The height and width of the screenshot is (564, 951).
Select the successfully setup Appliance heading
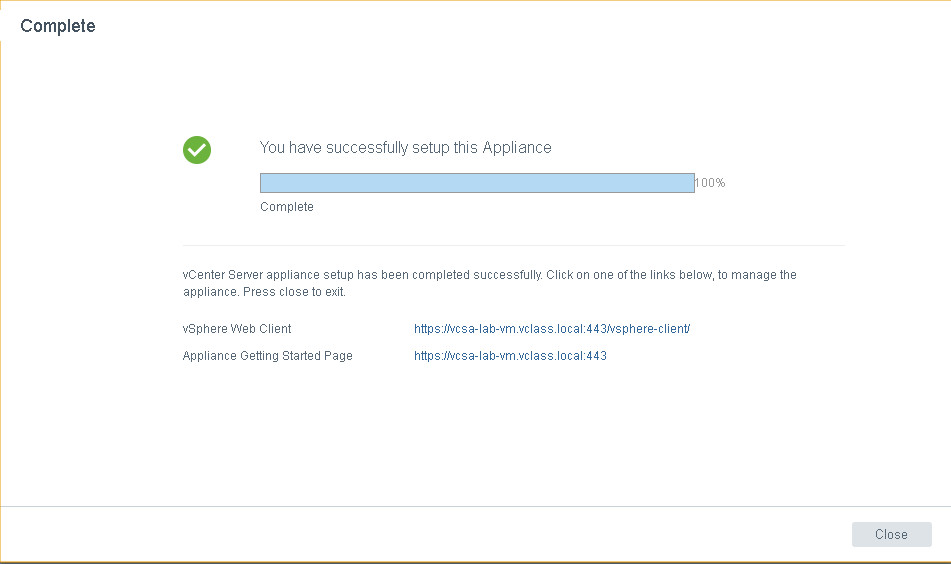coord(405,147)
